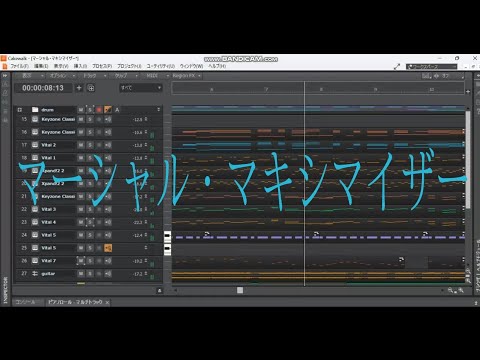
Task: Click the instrument icon of Vital 1
Action: (35, 158)
